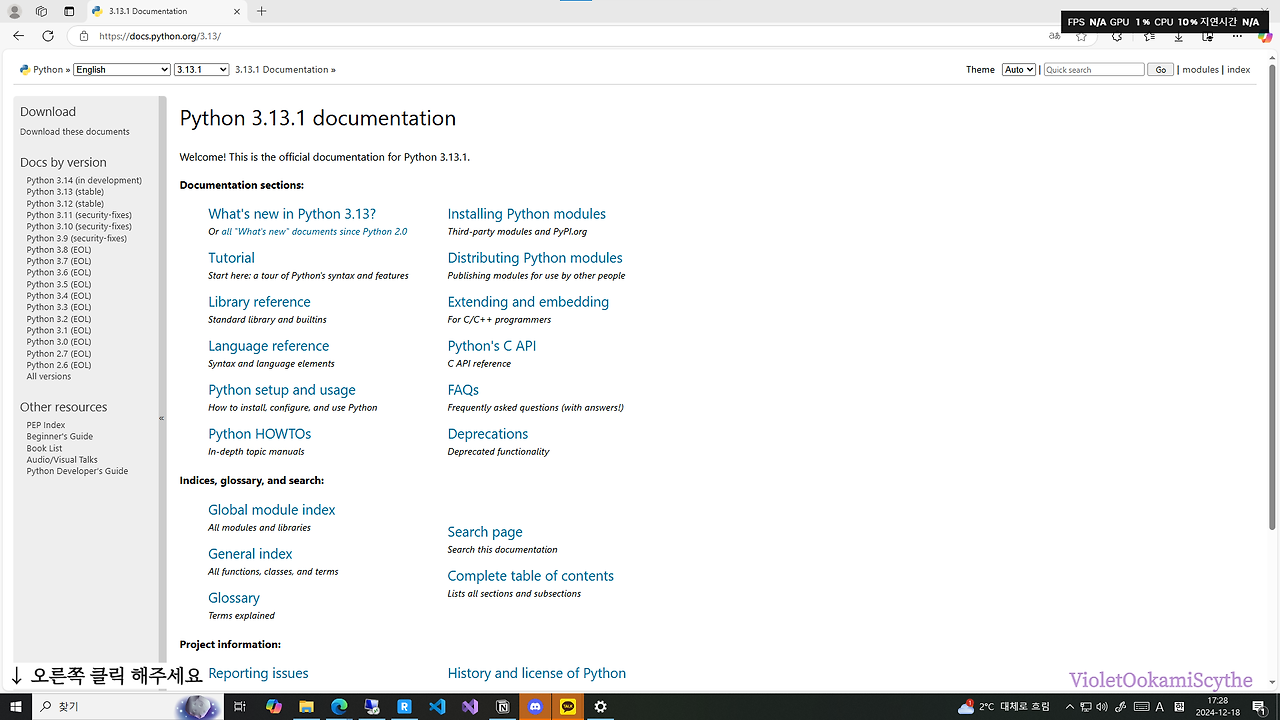Open the Settings gear on the taskbar
Viewport: 1280px width, 720px height.
[x=600, y=706]
